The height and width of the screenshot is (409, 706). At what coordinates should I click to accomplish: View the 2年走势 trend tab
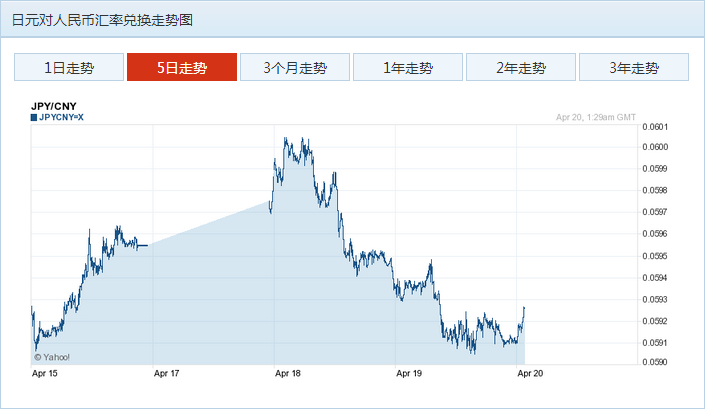pyautogui.click(x=521, y=68)
